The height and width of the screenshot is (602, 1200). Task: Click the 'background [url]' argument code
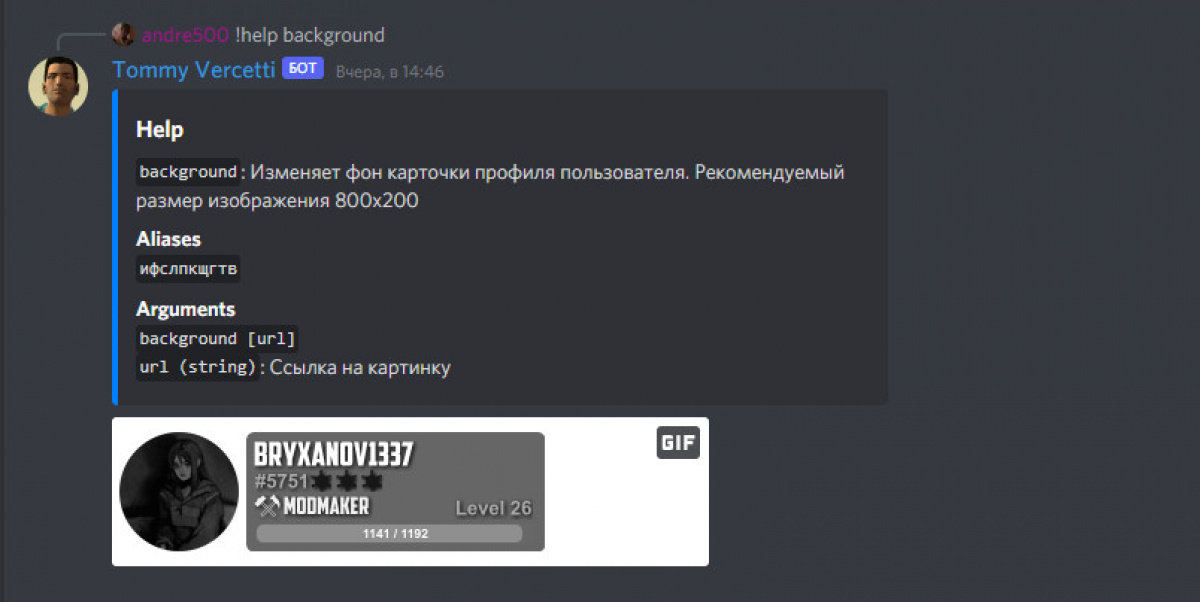(217, 338)
